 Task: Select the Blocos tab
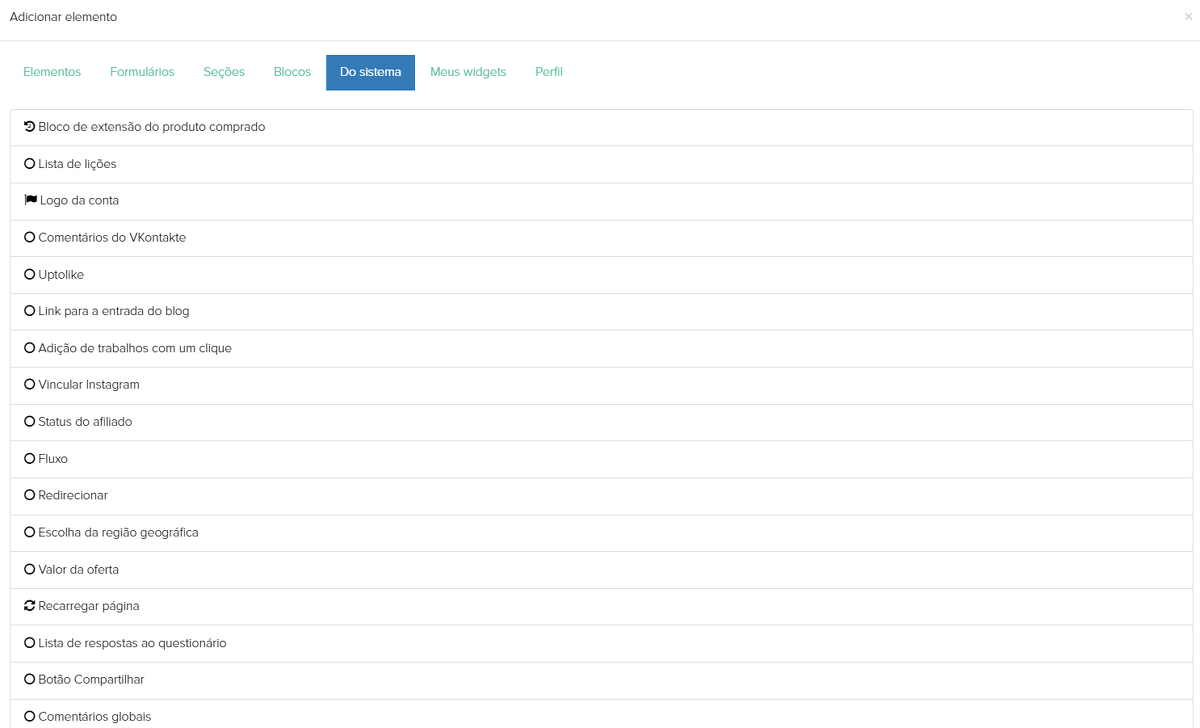pos(292,72)
